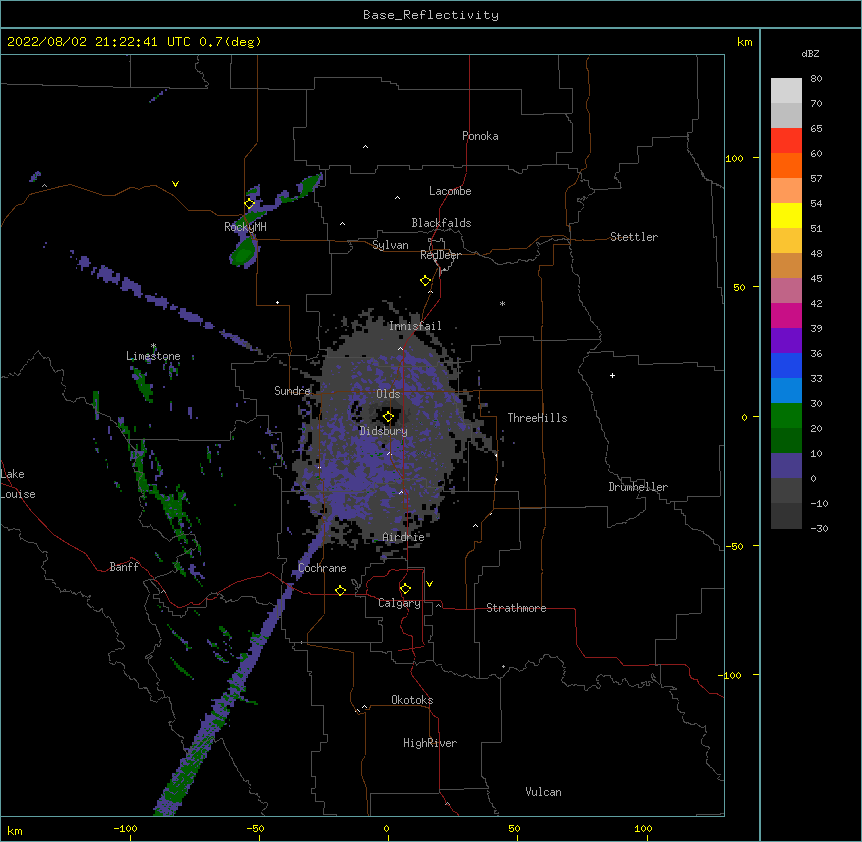Click the 2022/08/02 21:22:41 UTC timestamp
Screen dimensions: 862x842
(99, 42)
